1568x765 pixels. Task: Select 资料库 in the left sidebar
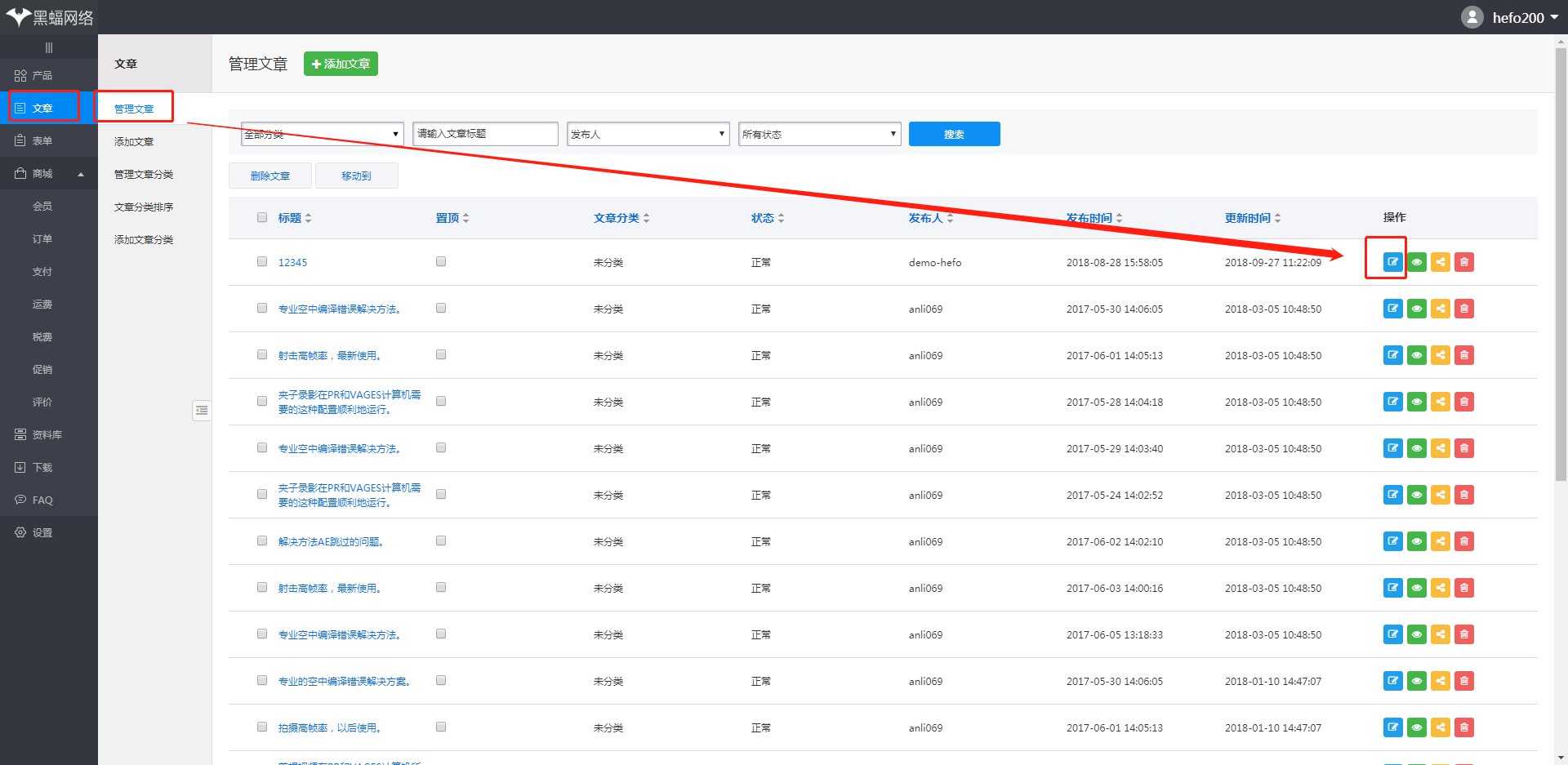coord(47,434)
